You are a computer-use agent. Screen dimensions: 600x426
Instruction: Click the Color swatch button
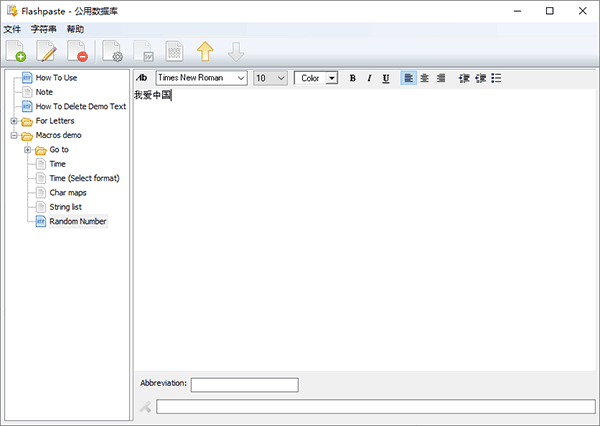310,78
